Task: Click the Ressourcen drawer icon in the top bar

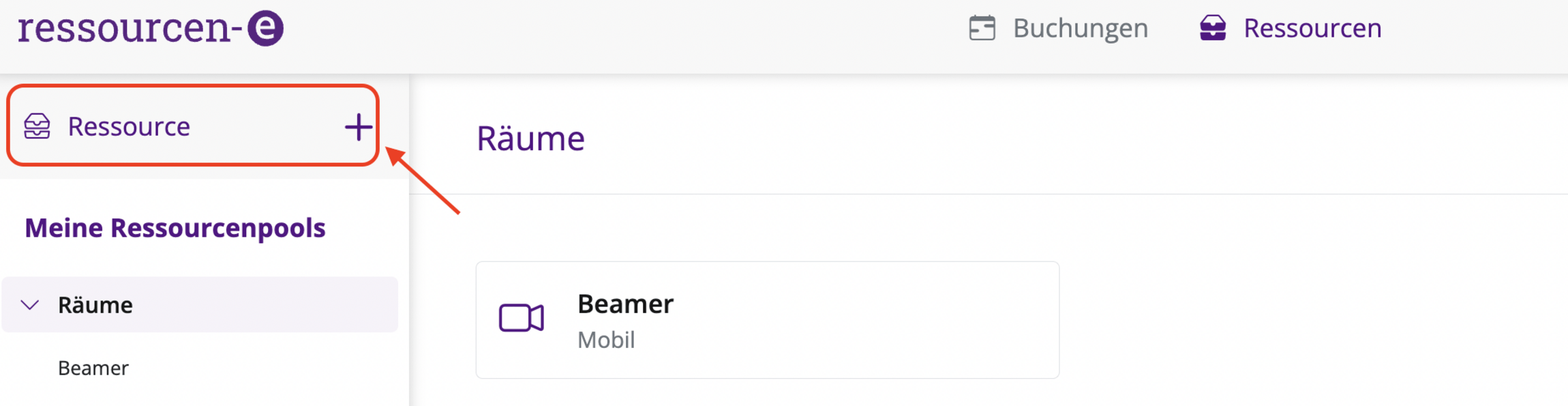Action: tap(1212, 28)
